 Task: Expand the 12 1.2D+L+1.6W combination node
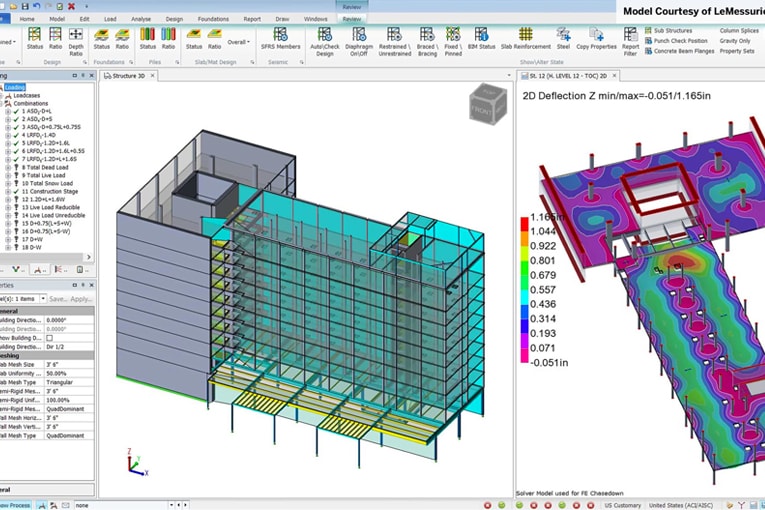[x=7, y=199]
